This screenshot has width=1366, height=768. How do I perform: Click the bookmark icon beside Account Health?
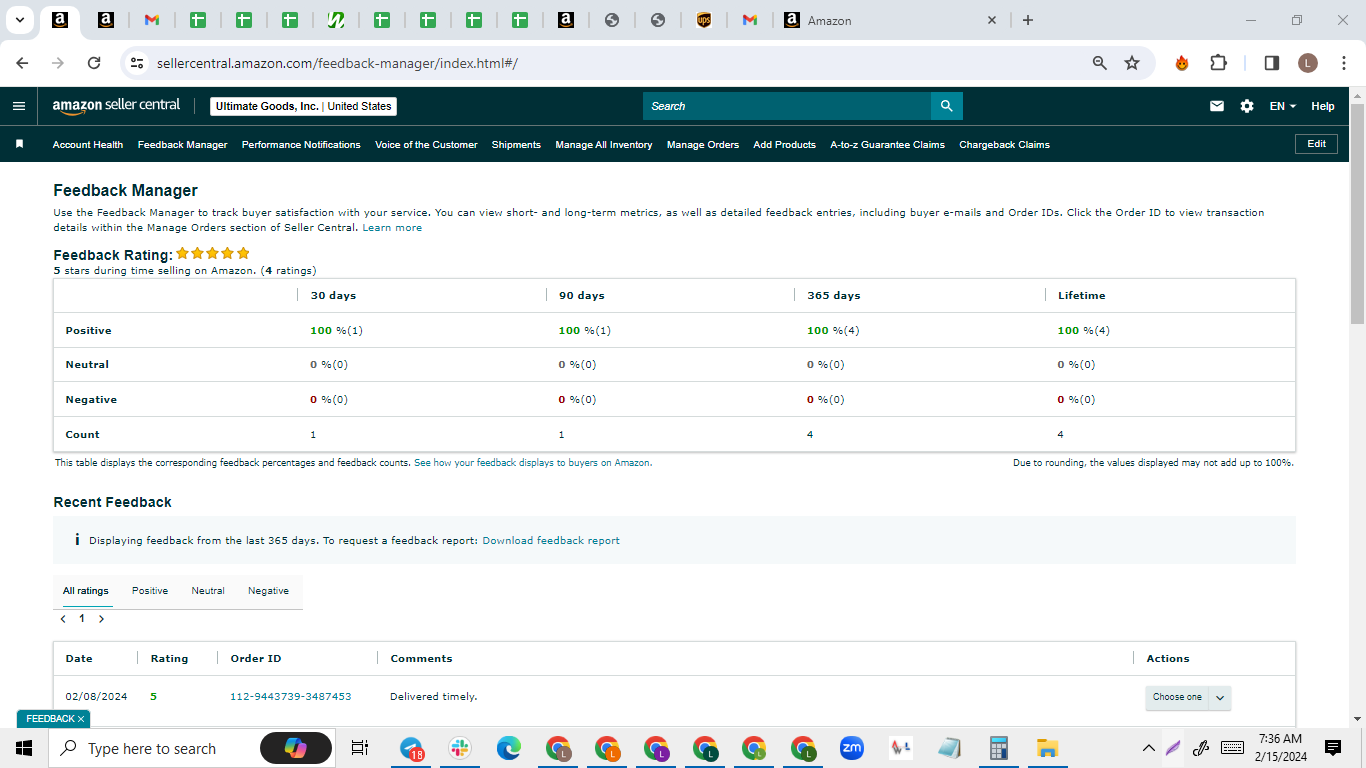[19, 144]
